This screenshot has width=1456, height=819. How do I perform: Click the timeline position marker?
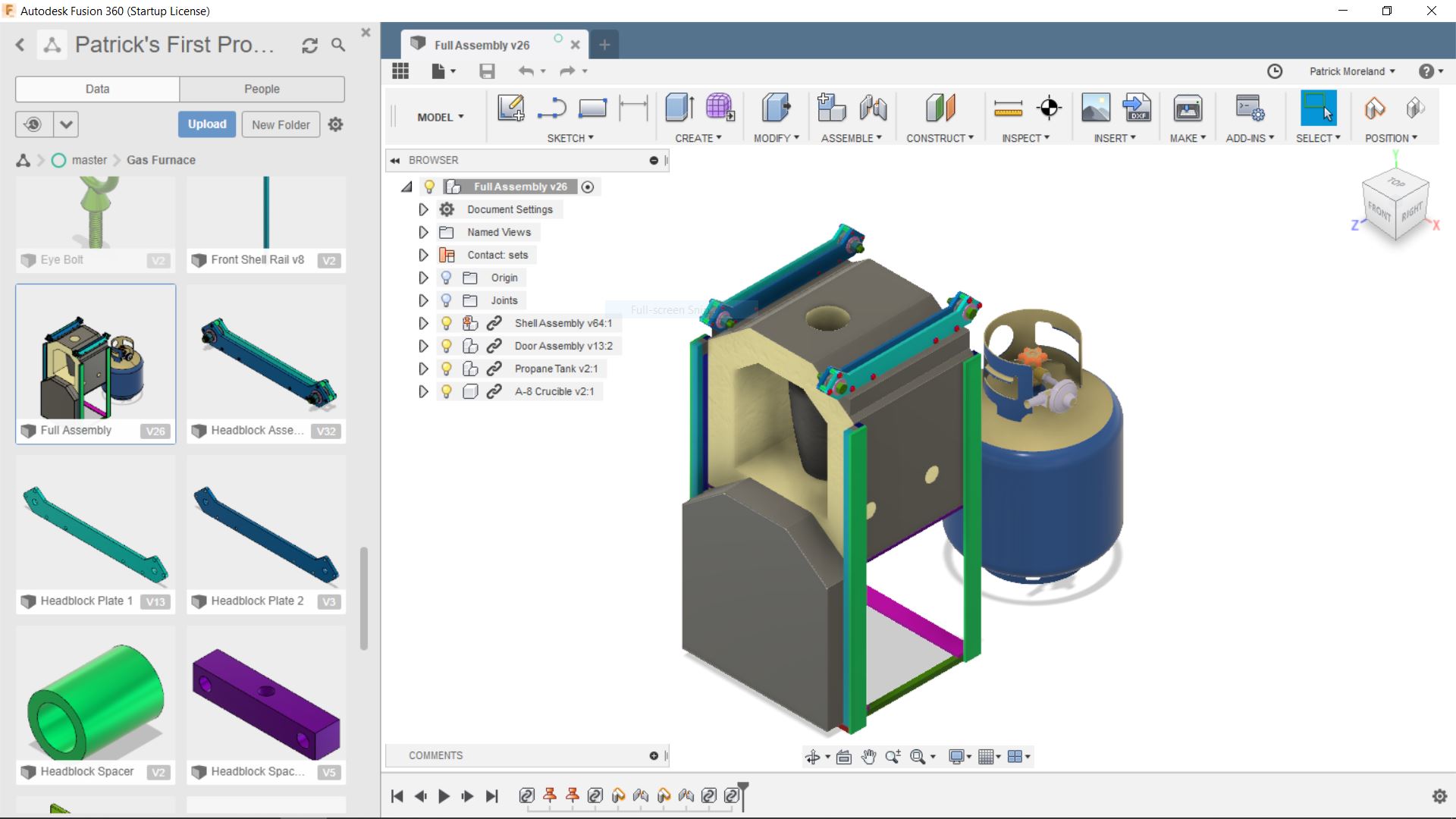pos(743,795)
